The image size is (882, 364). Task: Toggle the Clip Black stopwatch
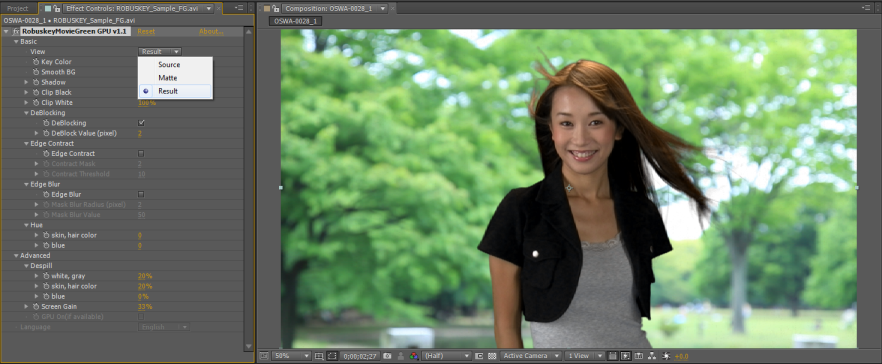pos(35,92)
